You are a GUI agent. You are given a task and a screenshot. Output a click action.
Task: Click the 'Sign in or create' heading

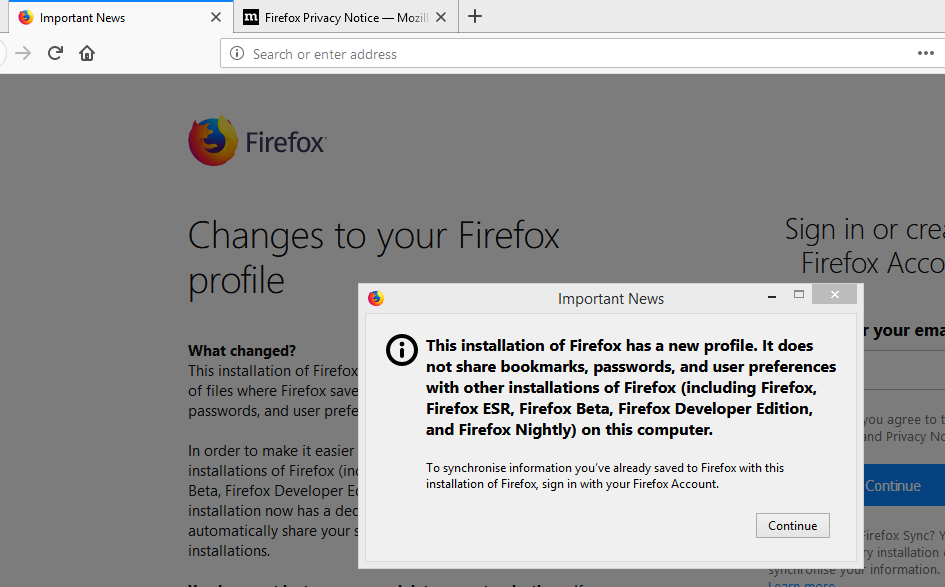pyautogui.click(x=865, y=246)
